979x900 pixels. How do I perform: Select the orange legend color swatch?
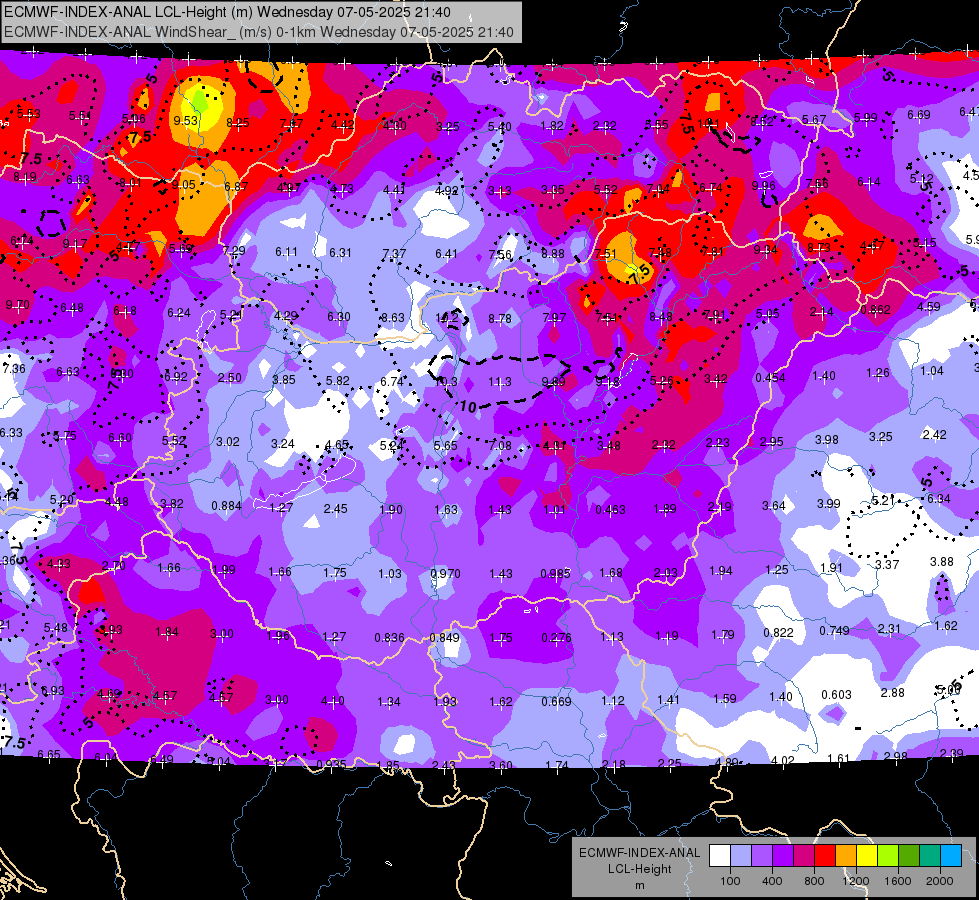pyautogui.click(x=846, y=855)
